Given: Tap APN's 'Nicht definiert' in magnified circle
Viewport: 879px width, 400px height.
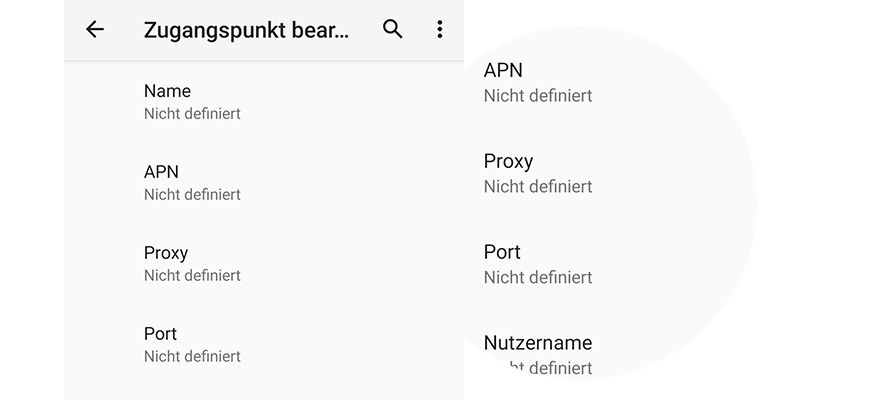Looking at the screenshot, I should tap(538, 96).
